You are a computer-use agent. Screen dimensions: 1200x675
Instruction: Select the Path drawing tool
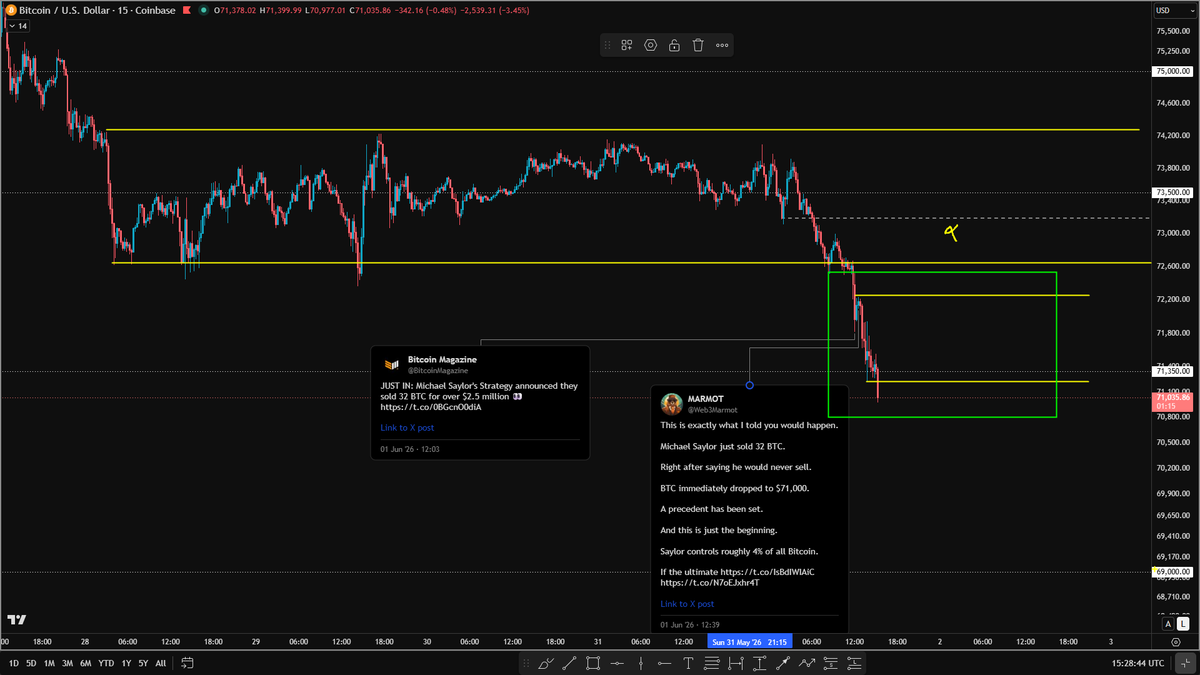[807, 663]
